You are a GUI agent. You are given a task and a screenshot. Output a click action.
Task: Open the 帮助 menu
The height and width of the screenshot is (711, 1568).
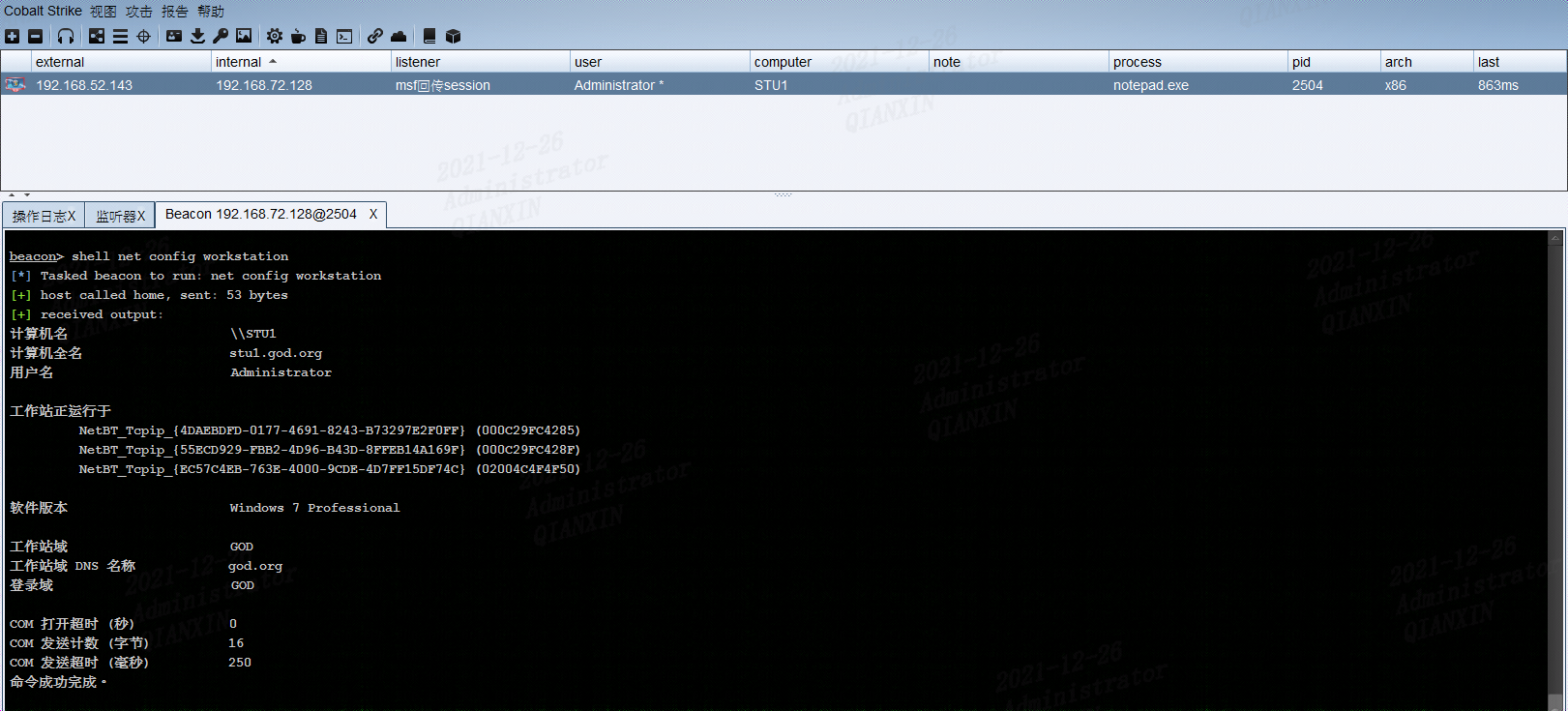pos(211,11)
